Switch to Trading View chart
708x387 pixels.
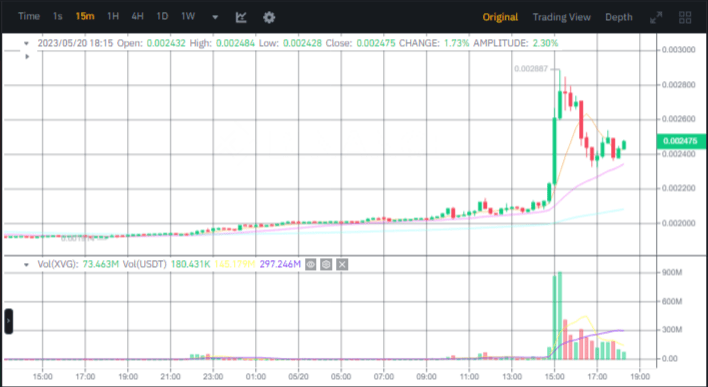(x=562, y=17)
